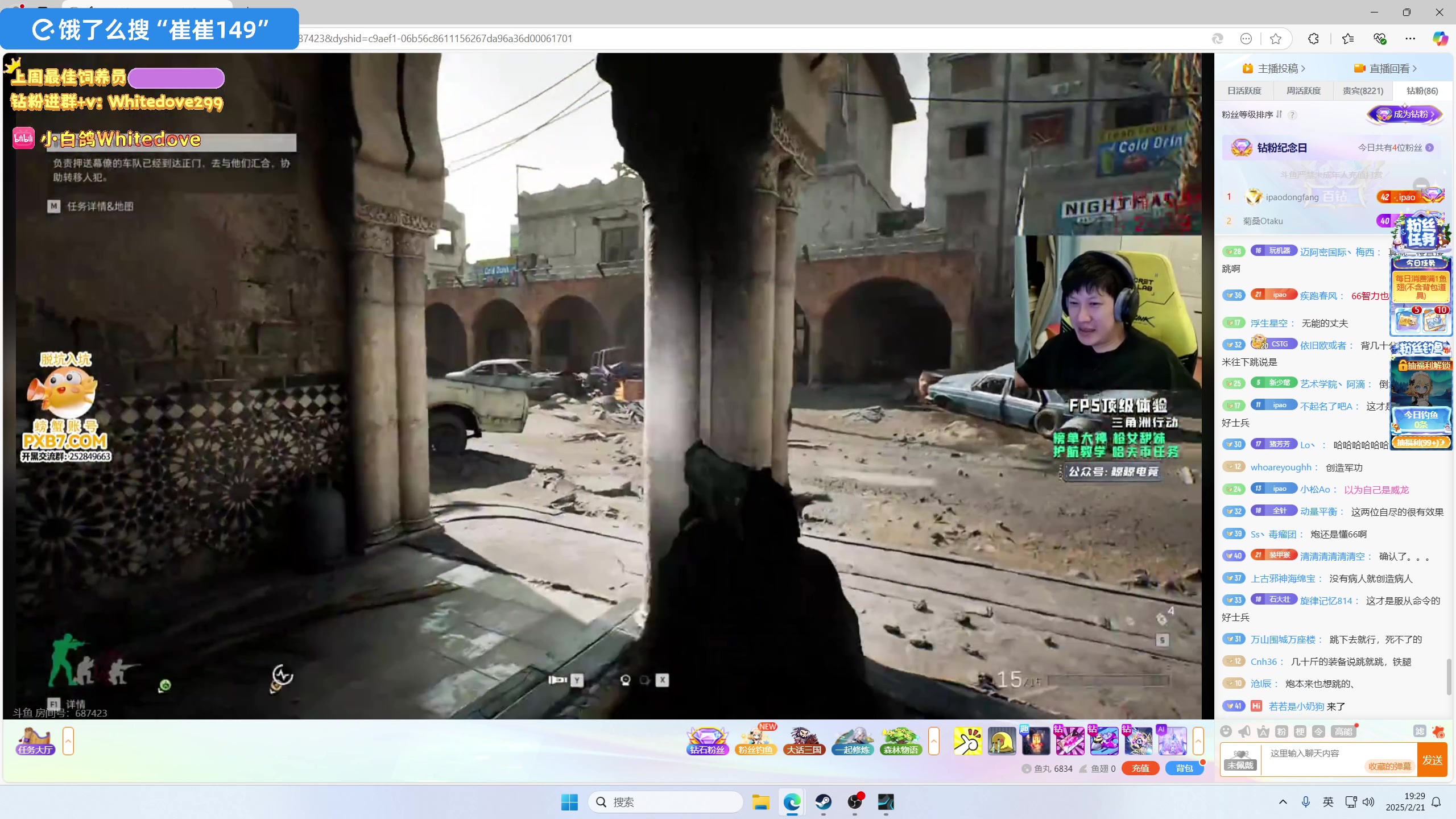Switch to the 周活跃度 tab
Screen dimensions: 1456x819
tap(1303, 91)
